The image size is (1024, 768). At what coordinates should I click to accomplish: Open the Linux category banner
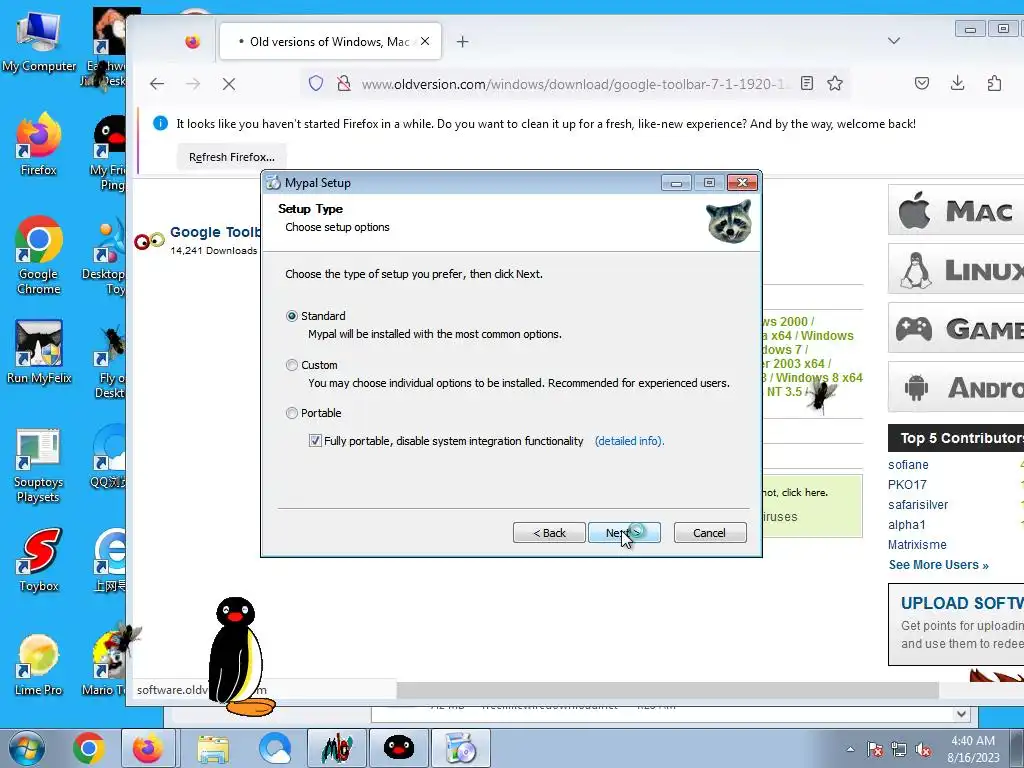click(x=956, y=269)
